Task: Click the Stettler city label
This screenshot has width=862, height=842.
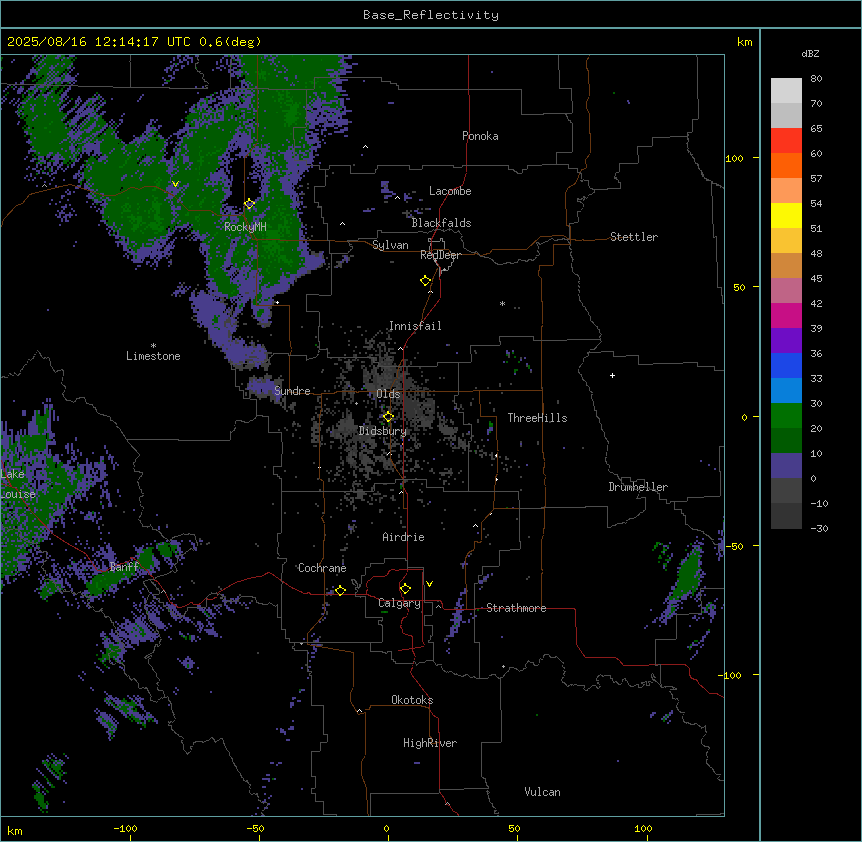Action: [634, 237]
